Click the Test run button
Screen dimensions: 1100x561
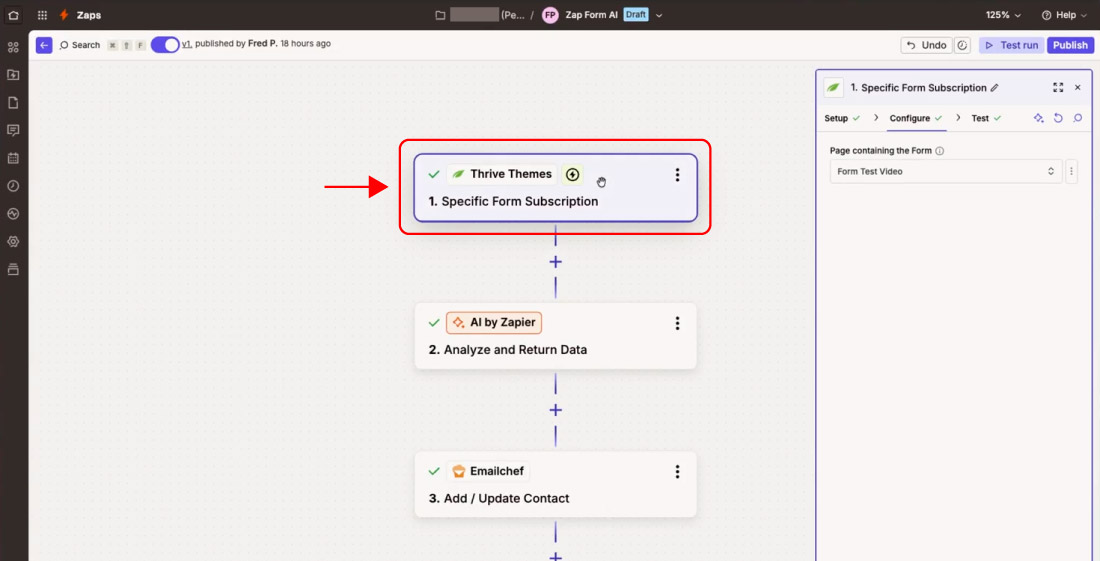1011,45
